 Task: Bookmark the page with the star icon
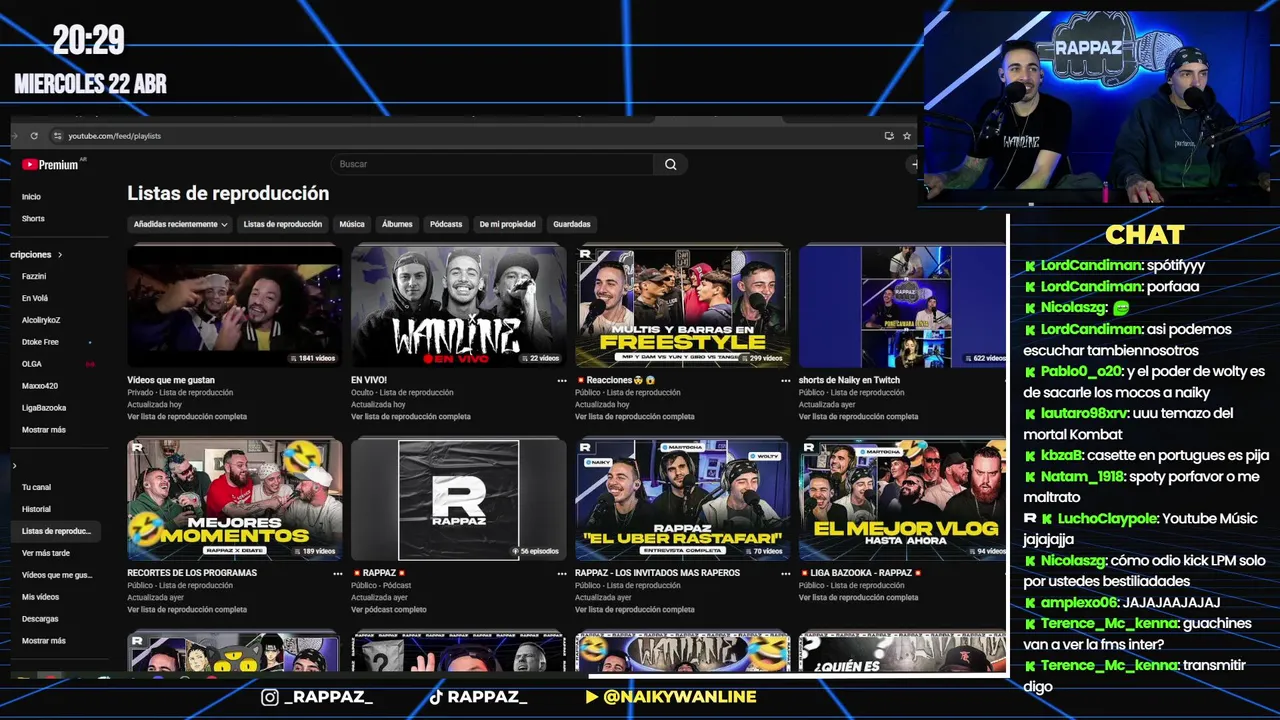(907, 136)
